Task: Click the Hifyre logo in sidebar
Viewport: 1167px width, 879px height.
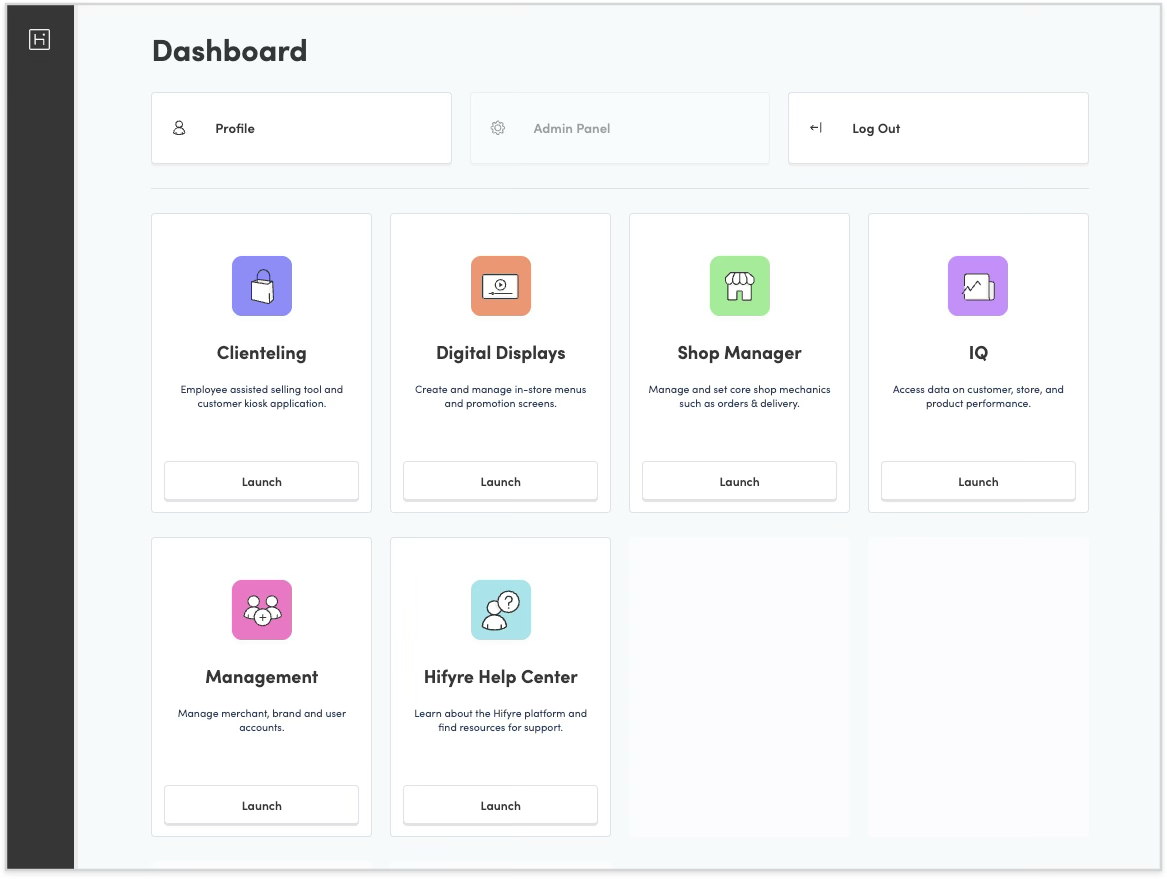Action: 39,39
